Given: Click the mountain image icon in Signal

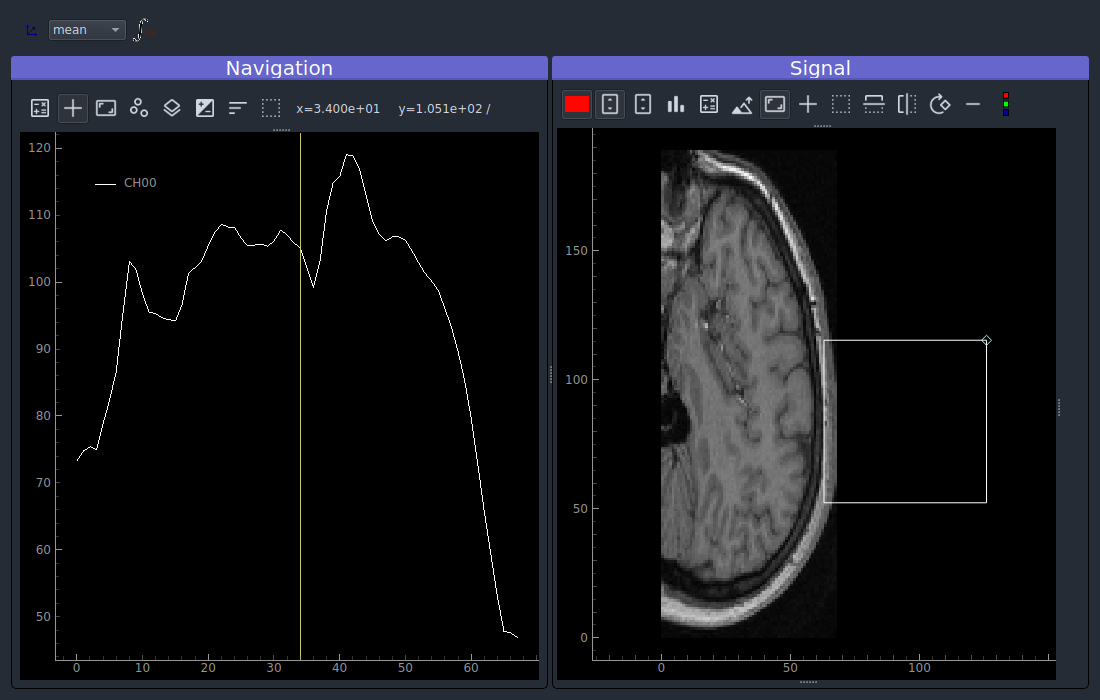Looking at the screenshot, I should click(x=742, y=105).
